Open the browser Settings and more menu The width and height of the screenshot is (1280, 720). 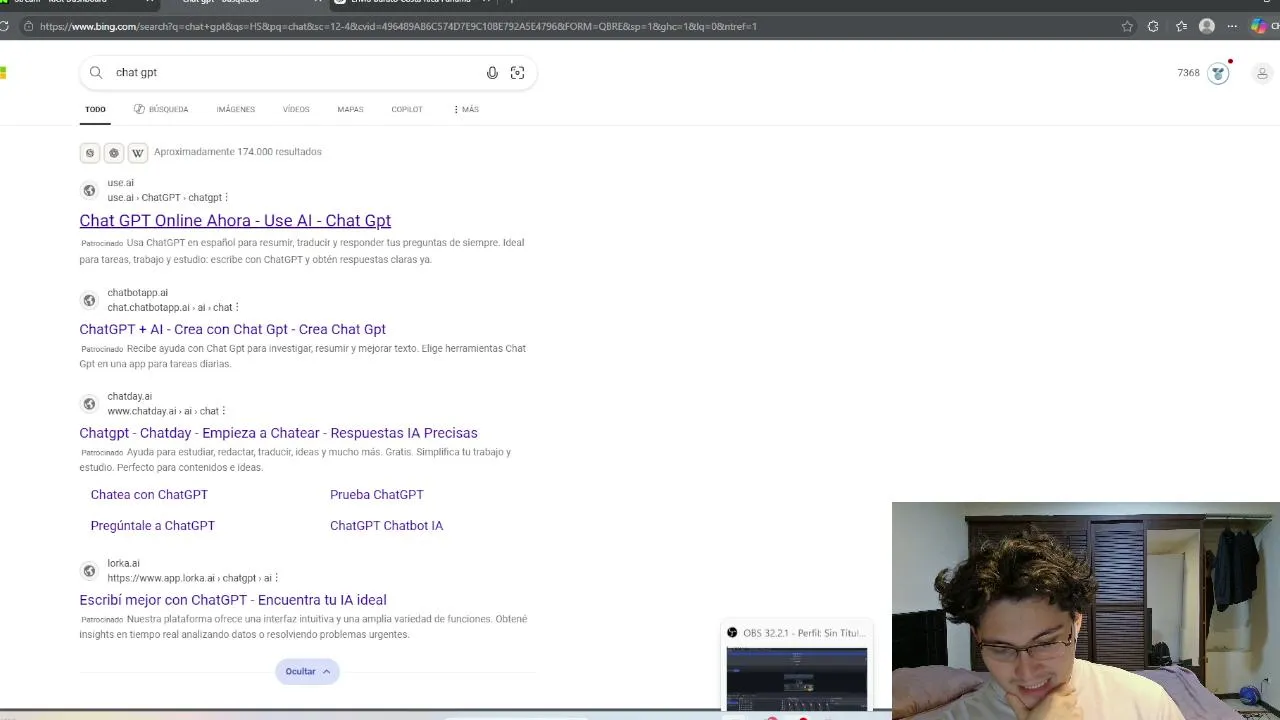(x=1232, y=26)
